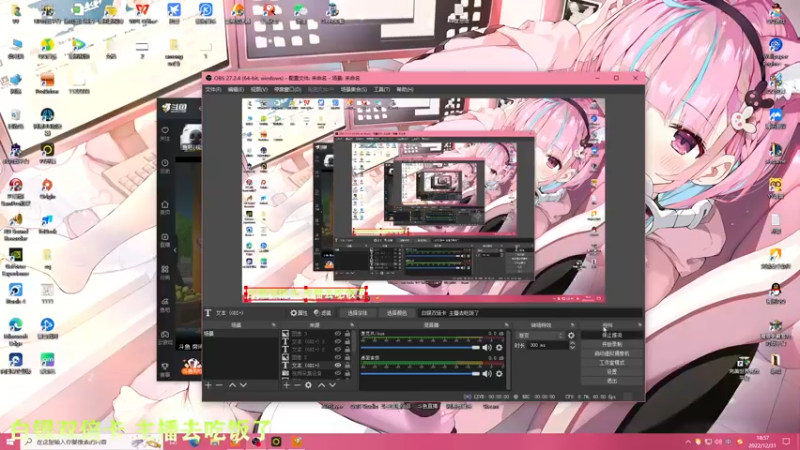
Task: Open source properties gear in the OBS source toolbar
Action: pyautogui.click(x=299, y=313)
